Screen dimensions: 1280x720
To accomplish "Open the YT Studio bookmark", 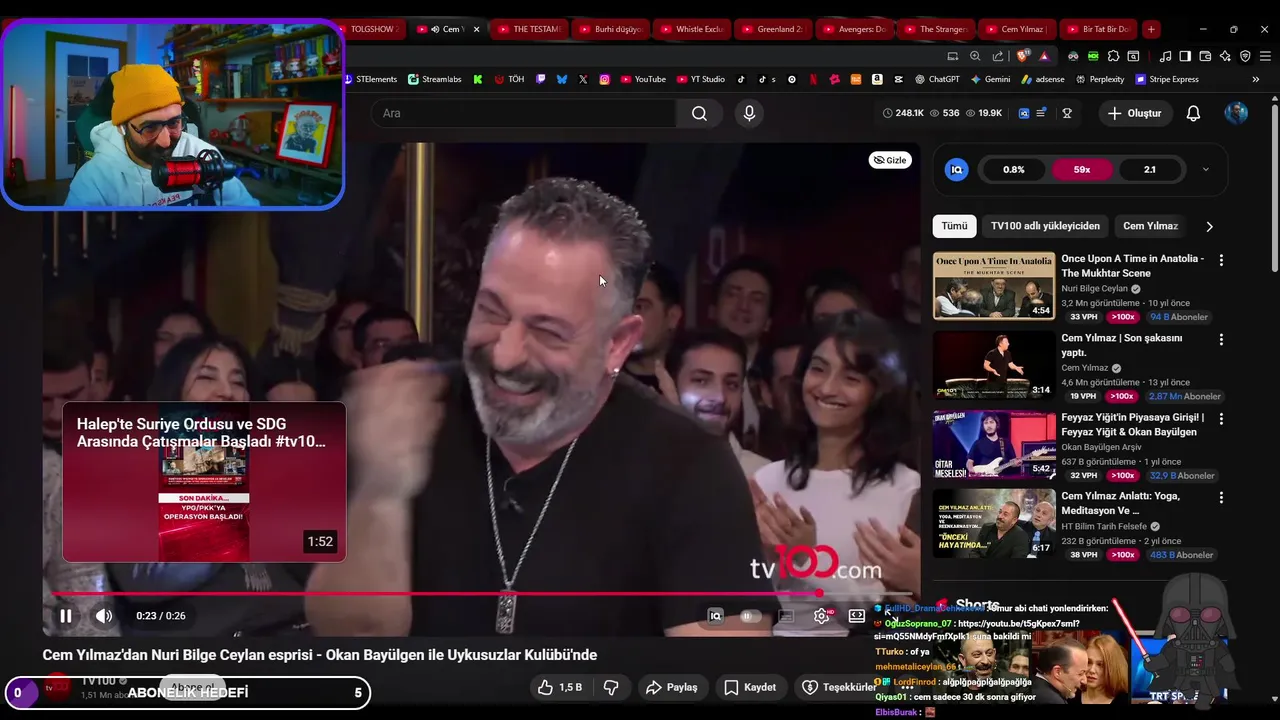I will point(700,79).
